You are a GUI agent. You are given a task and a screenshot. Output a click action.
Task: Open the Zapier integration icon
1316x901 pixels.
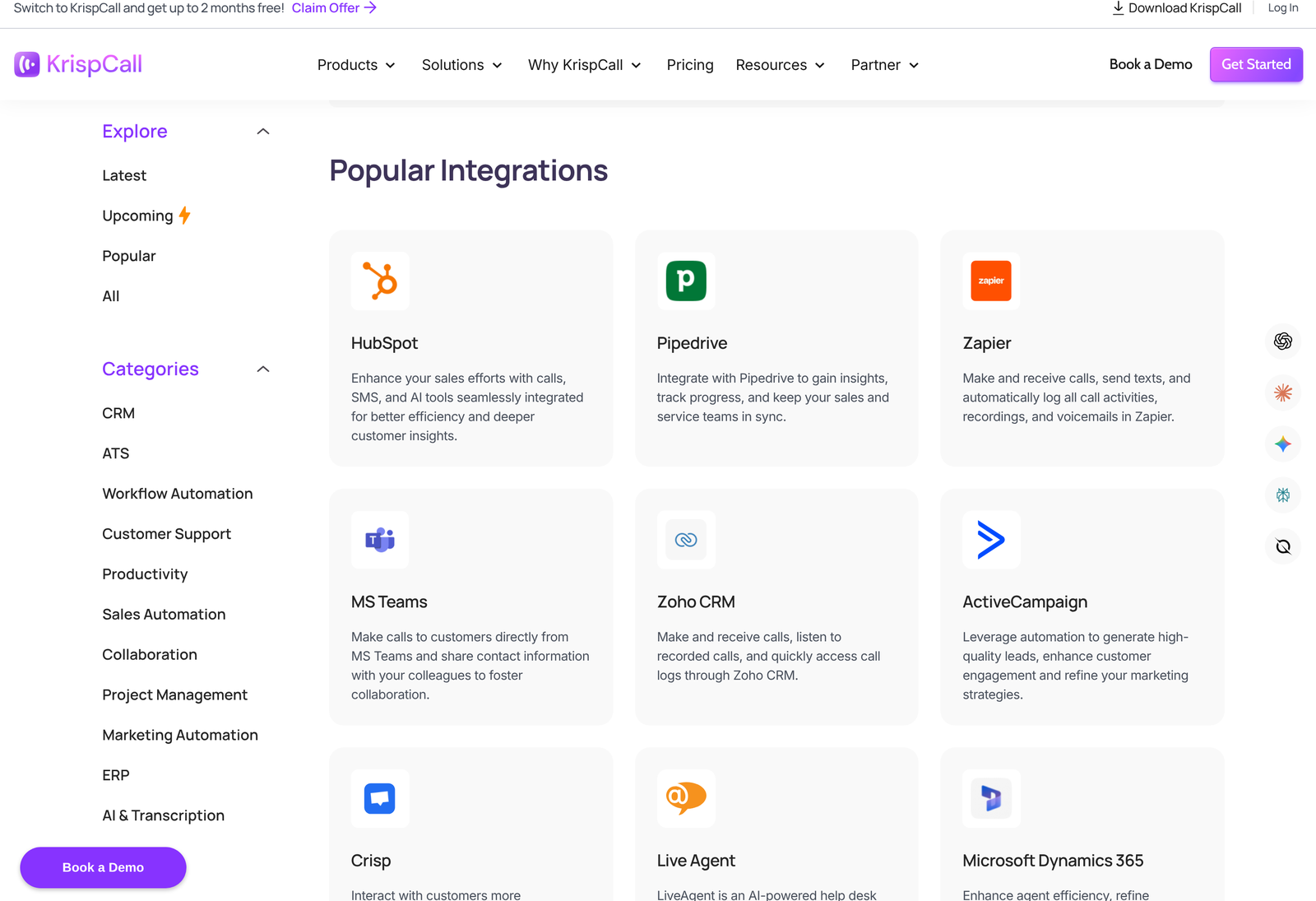[991, 281]
